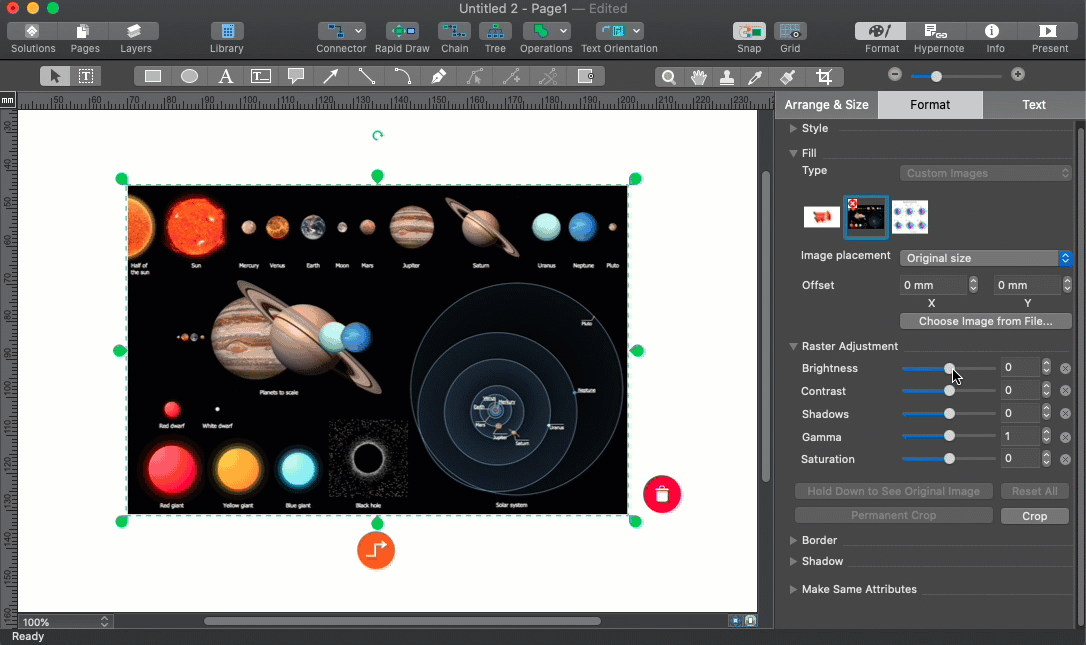Open the Library panel
The image size is (1086, 645).
point(227,32)
